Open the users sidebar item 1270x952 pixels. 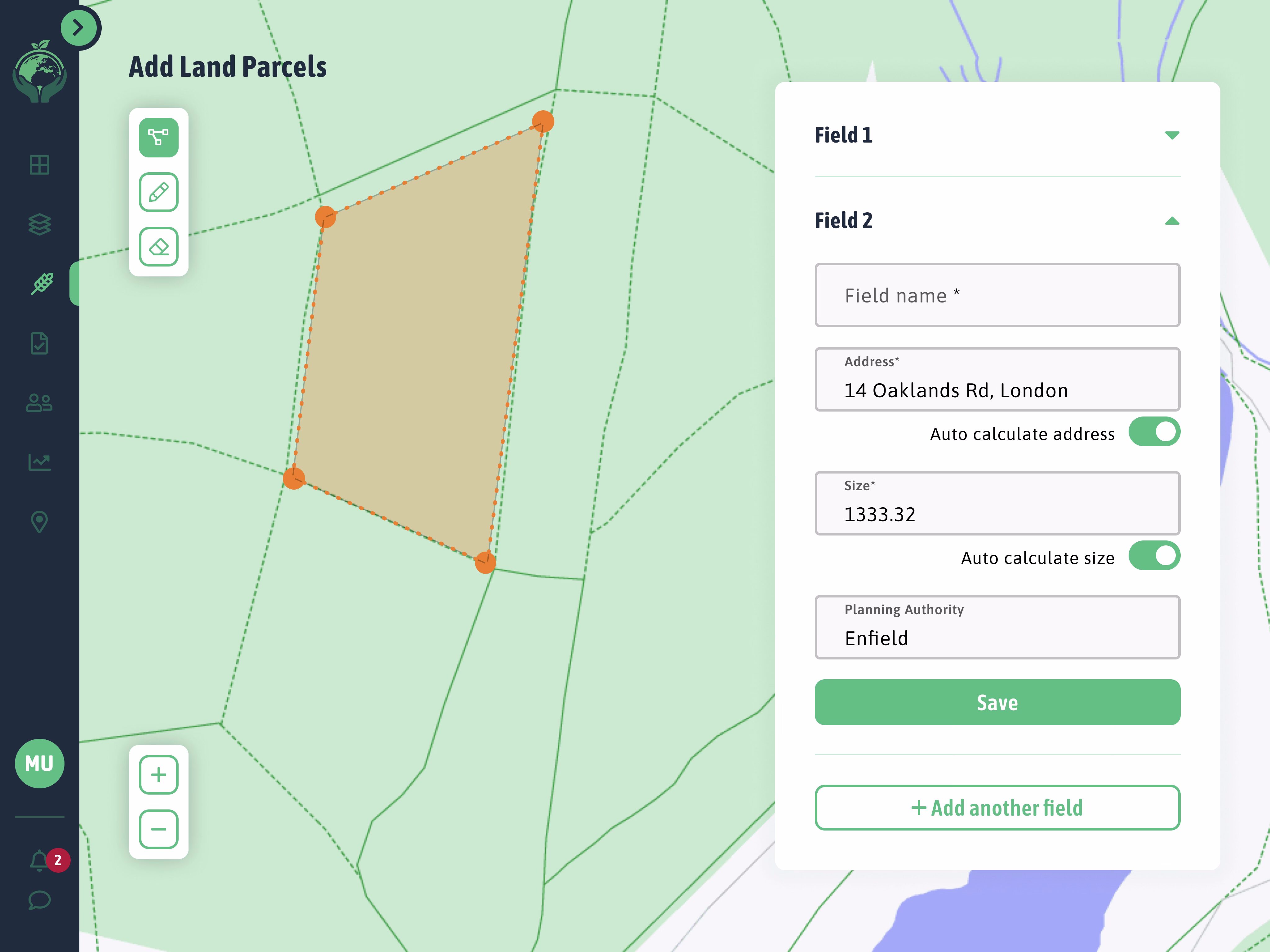click(40, 403)
